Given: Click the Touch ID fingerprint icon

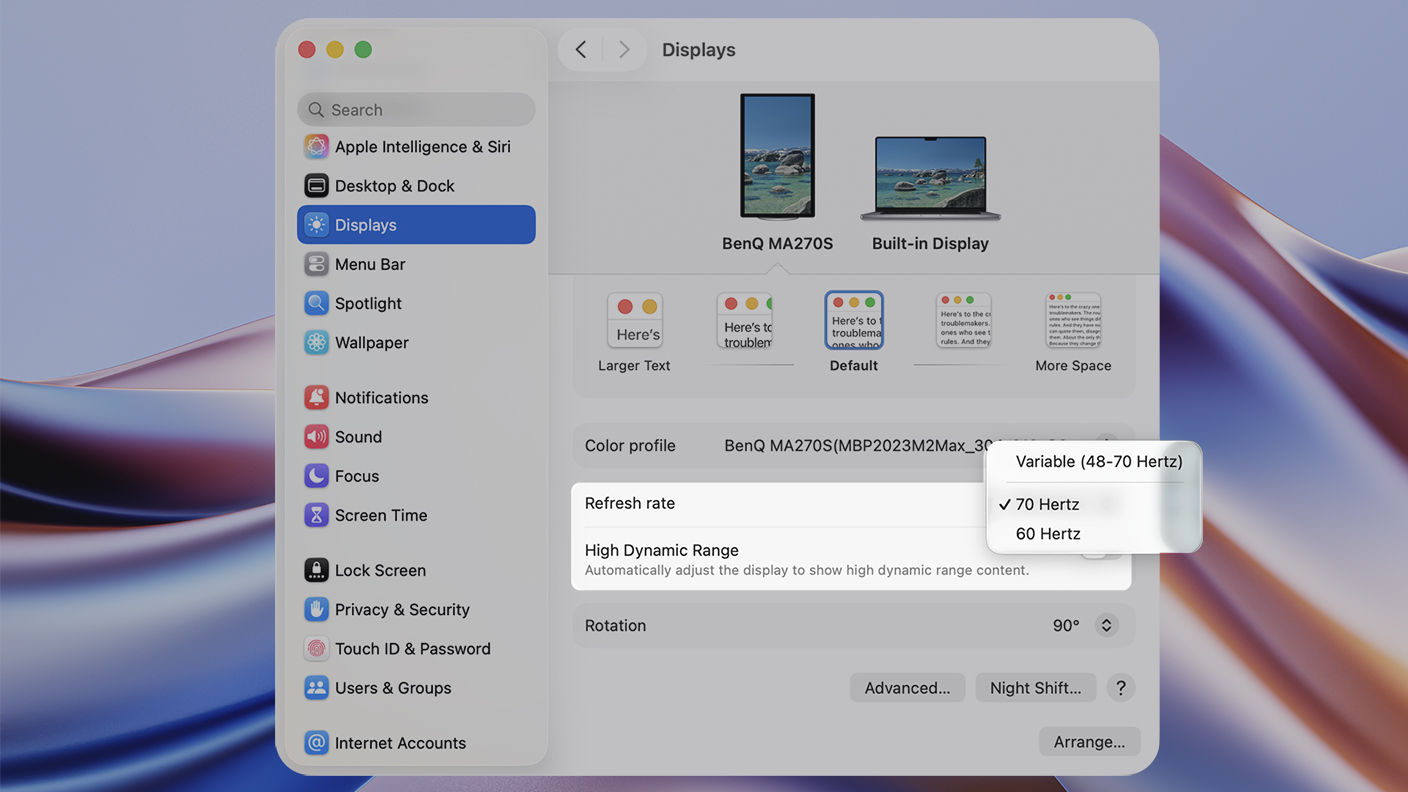Looking at the screenshot, I should (x=316, y=648).
